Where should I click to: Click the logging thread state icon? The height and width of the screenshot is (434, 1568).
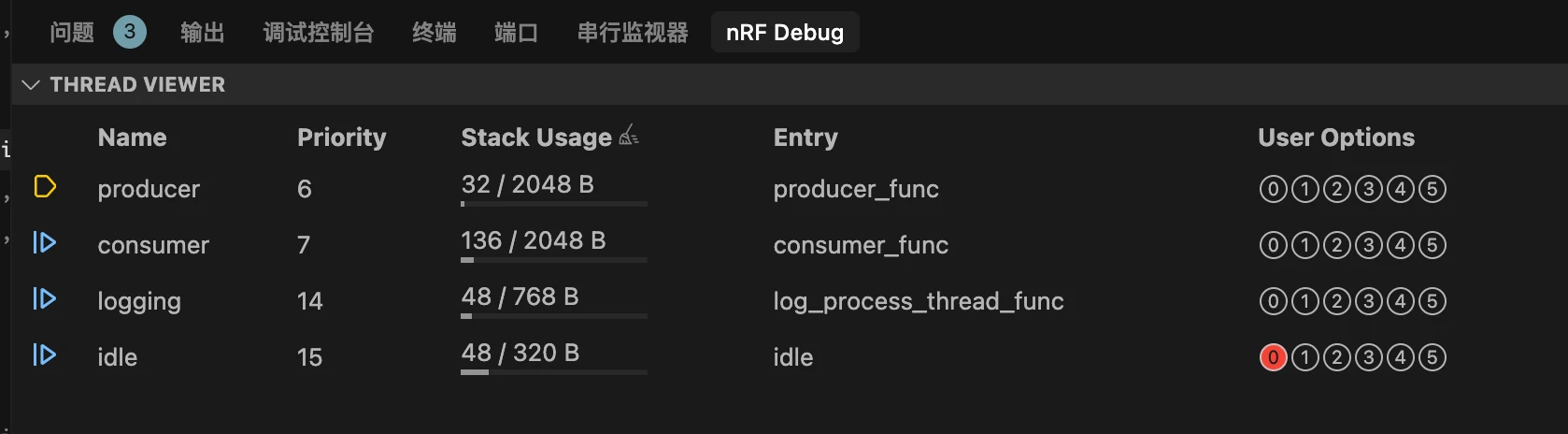(x=45, y=299)
